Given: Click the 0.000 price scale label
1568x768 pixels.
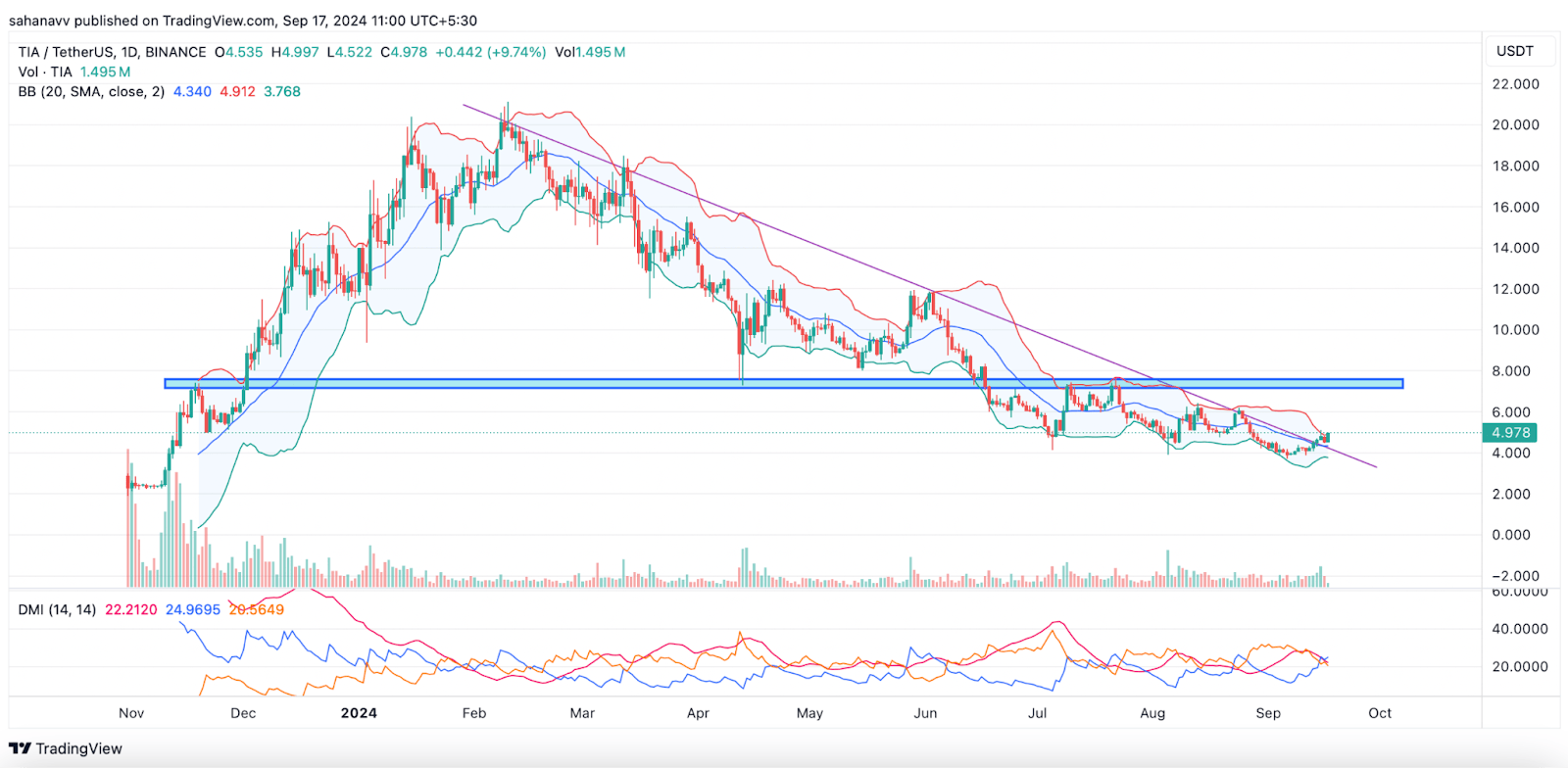Looking at the screenshot, I should (1511, 535).
